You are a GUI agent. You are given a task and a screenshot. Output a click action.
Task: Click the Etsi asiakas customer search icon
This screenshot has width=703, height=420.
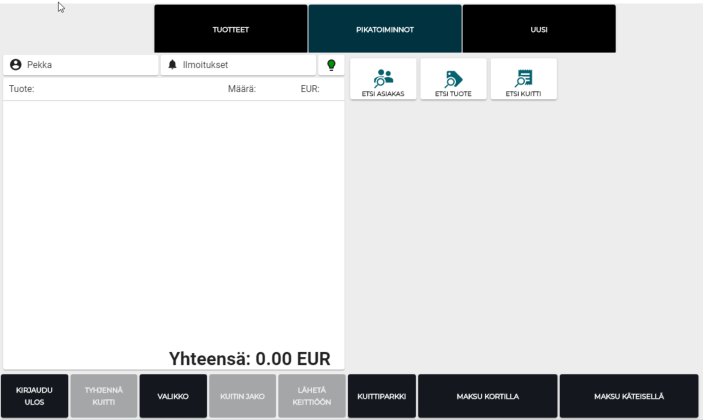[x=383, y=78]
